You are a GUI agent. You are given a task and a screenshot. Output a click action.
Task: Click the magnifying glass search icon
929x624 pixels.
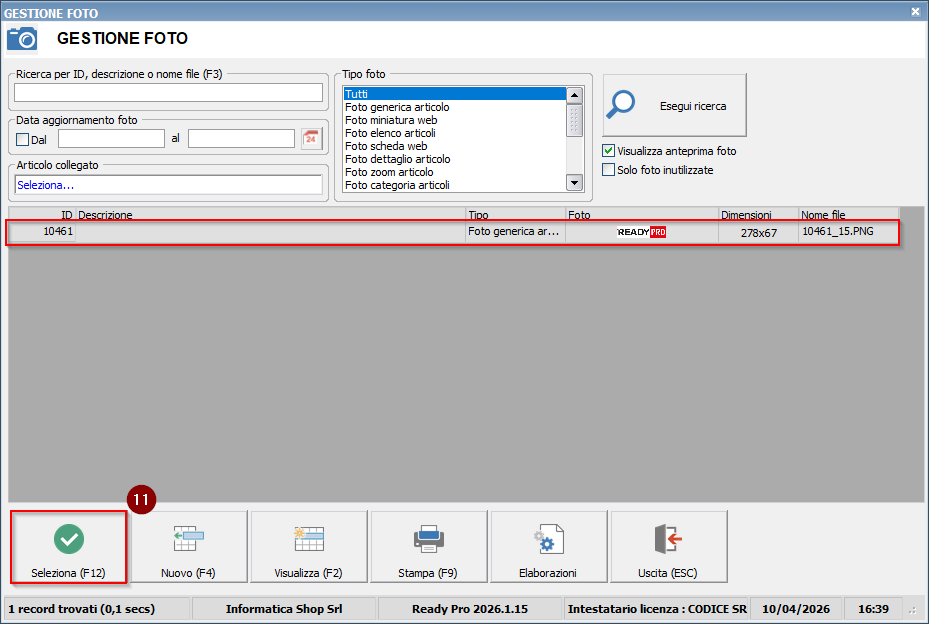click(623, 105)
